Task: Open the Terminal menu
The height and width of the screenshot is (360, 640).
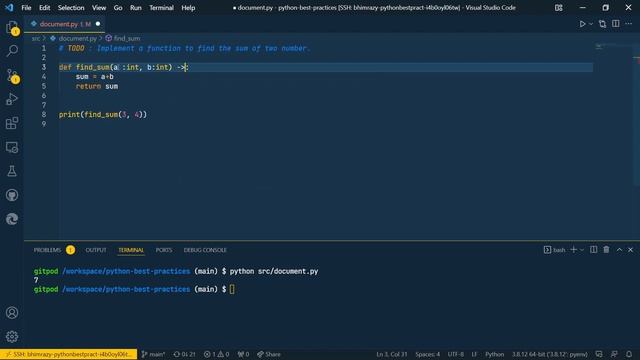Action: pos(161,8)
